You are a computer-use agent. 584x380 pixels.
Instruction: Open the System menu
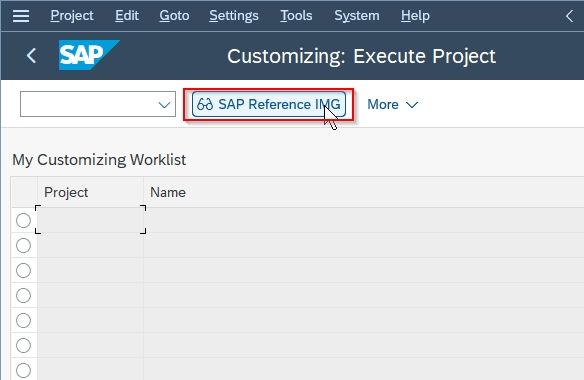tap(357, 16)
